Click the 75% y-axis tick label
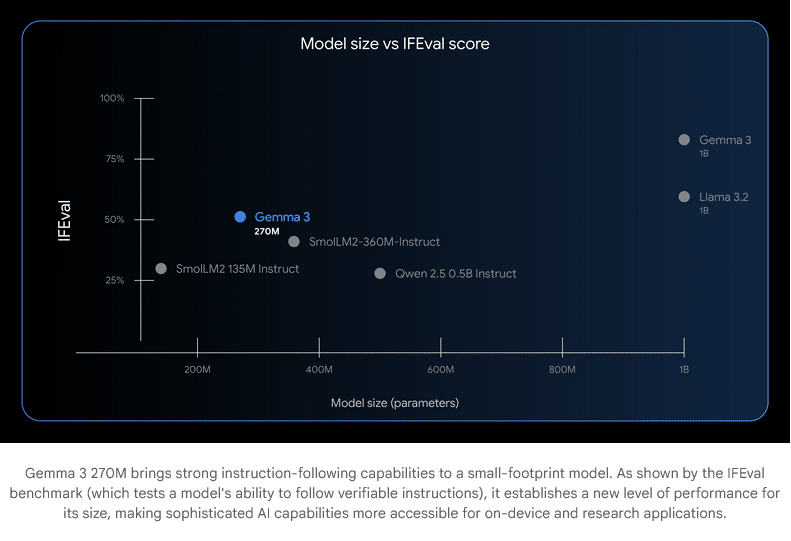The height and width of the screenshot is (541, 791). point(114,159)
